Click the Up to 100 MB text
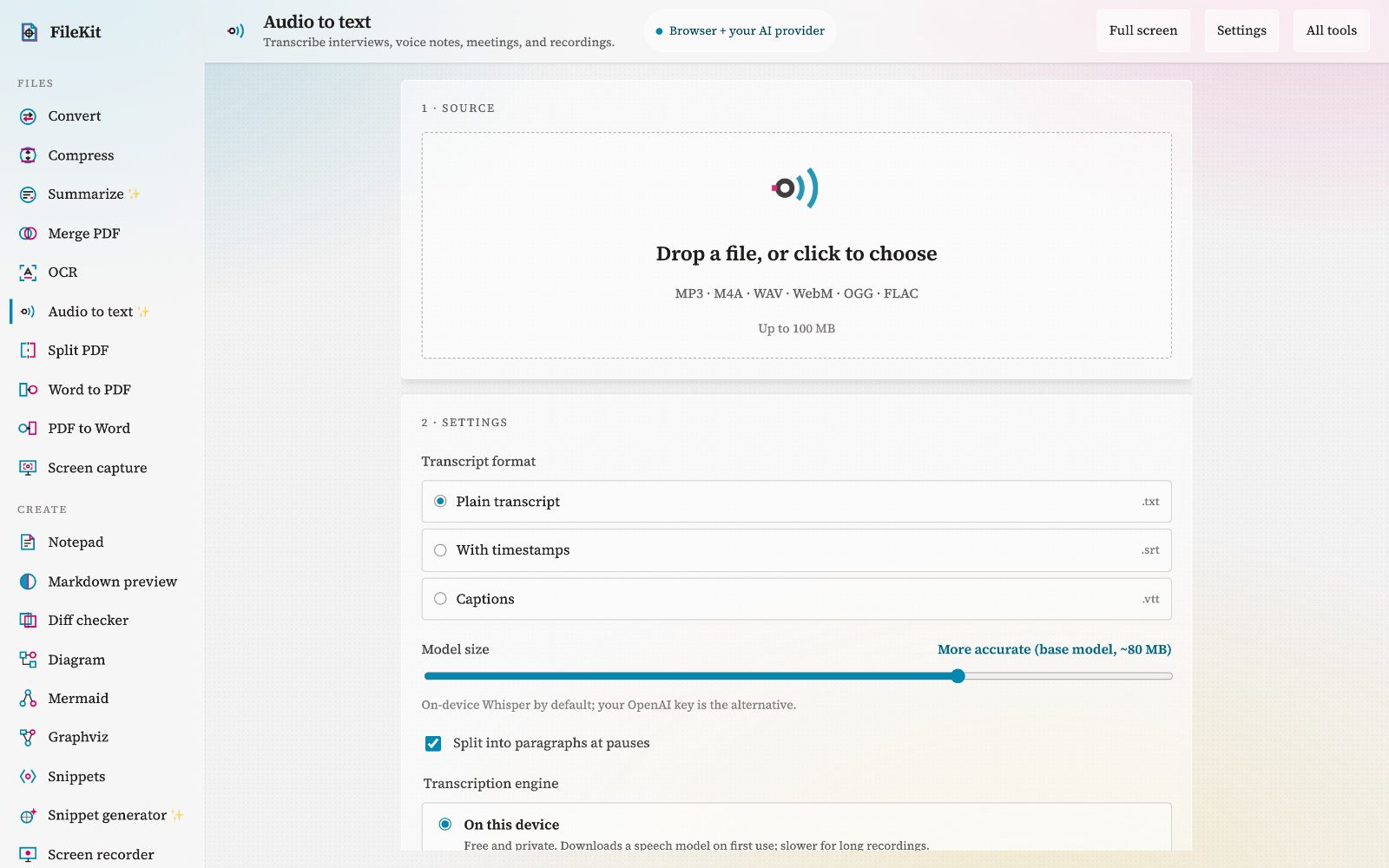 point(796,329)
